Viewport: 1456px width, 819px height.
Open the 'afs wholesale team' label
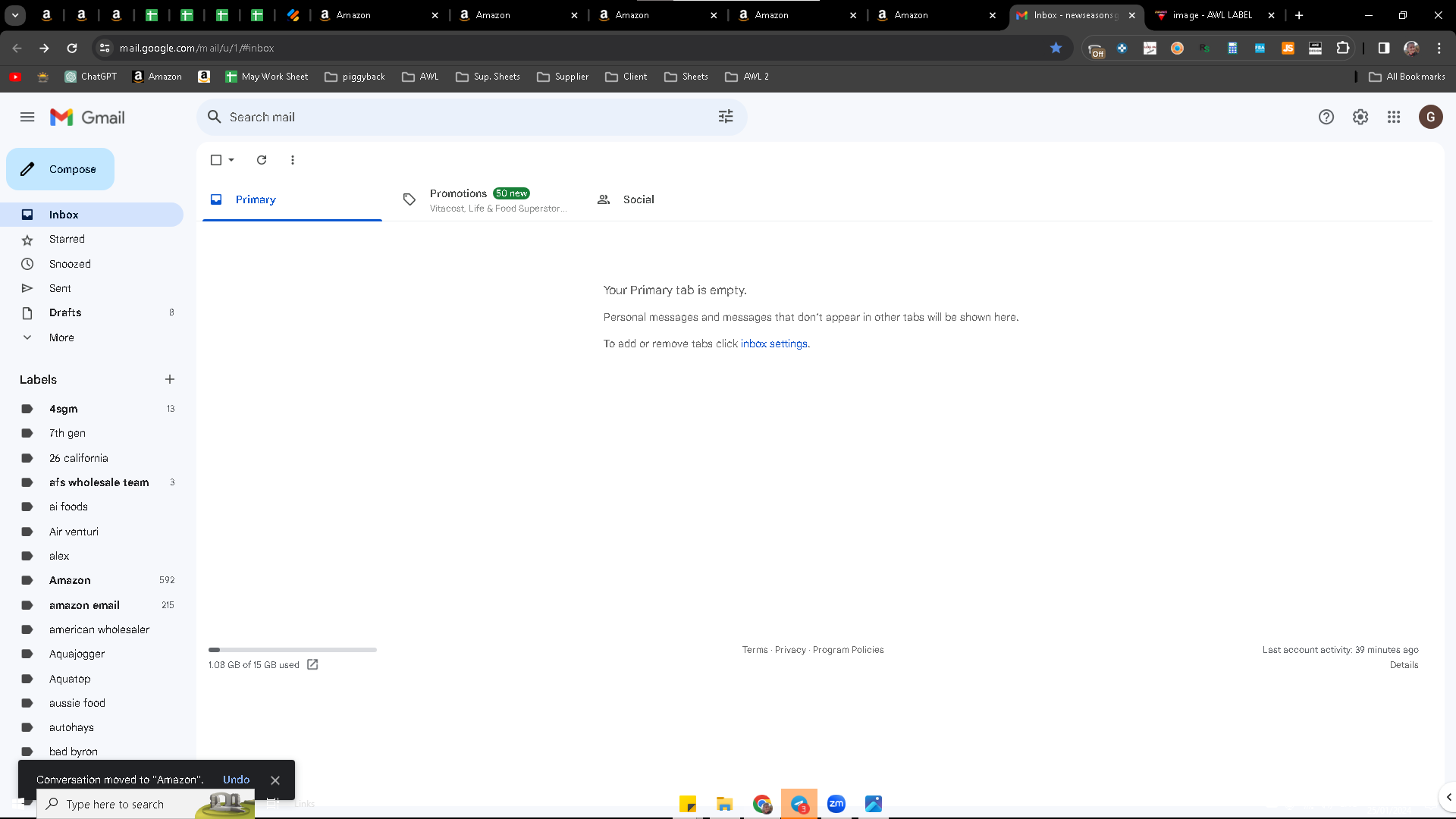pos(91,482)
